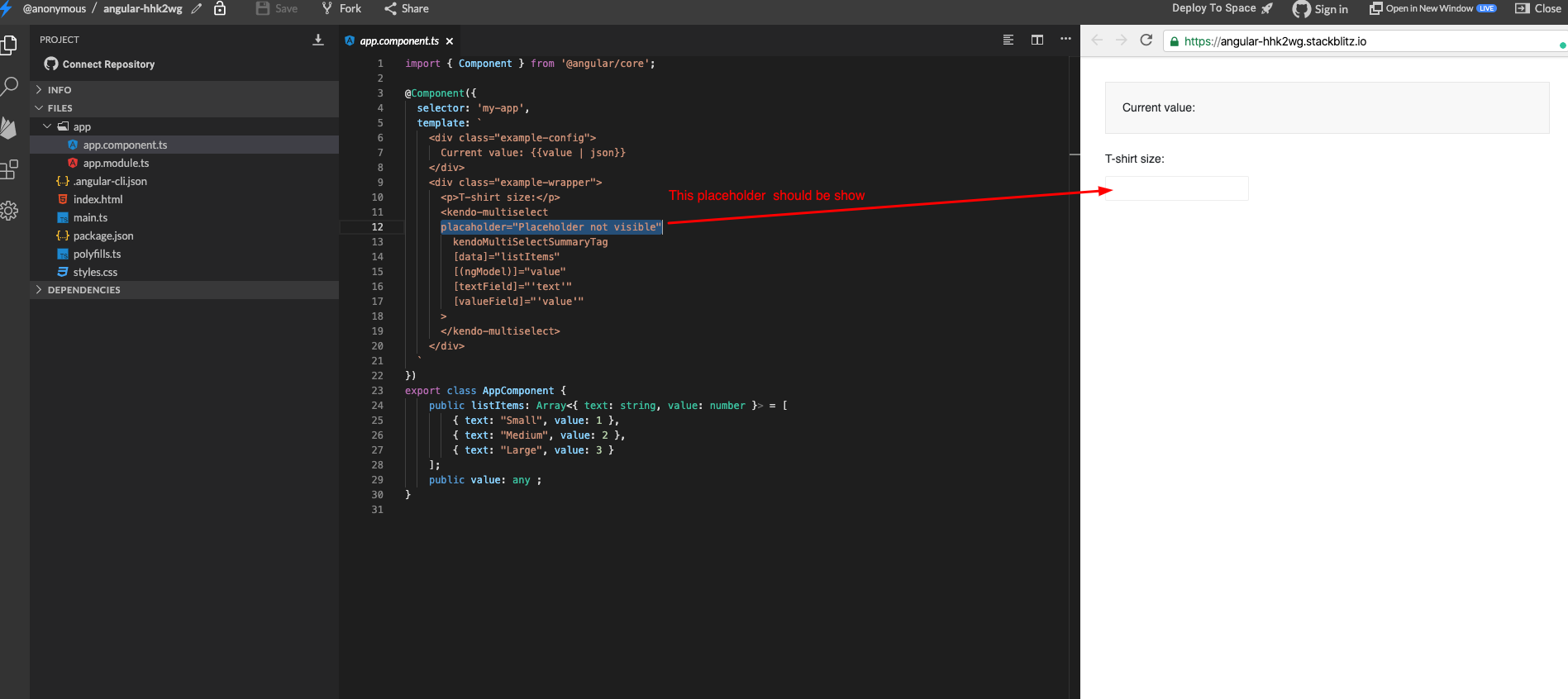Click the PROJECT panel header
Image resolution: width=1568 pixels, height=699 pixels.
click(x=60, y=40)
